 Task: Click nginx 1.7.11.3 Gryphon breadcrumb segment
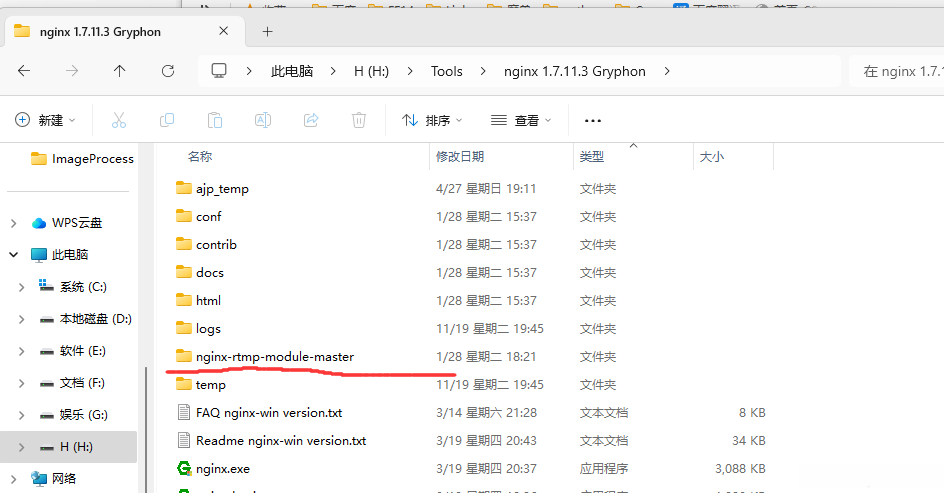[x=575, y=71]
